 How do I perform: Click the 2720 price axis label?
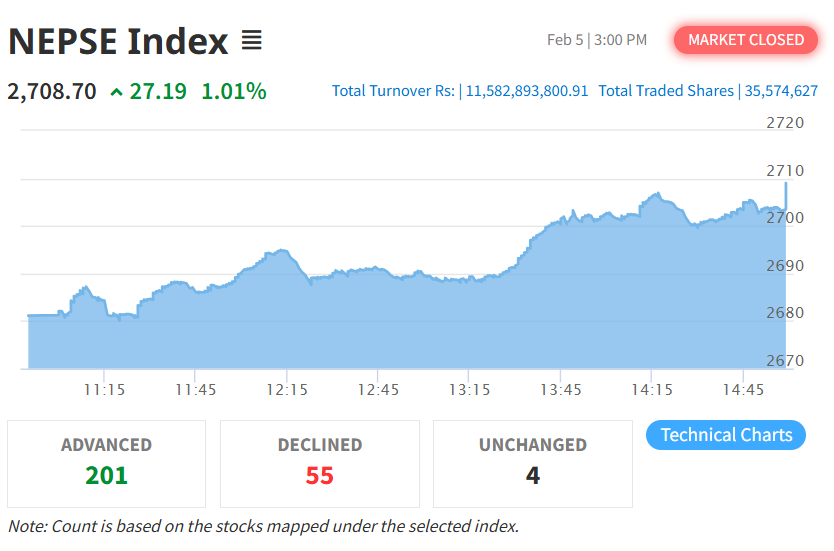[784, 123]
